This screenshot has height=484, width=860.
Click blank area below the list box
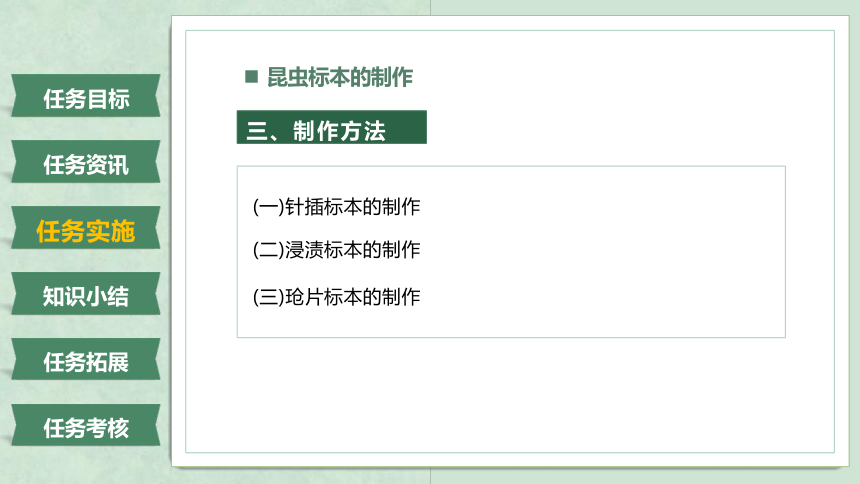pyautogui.click(x=510, y=395)
